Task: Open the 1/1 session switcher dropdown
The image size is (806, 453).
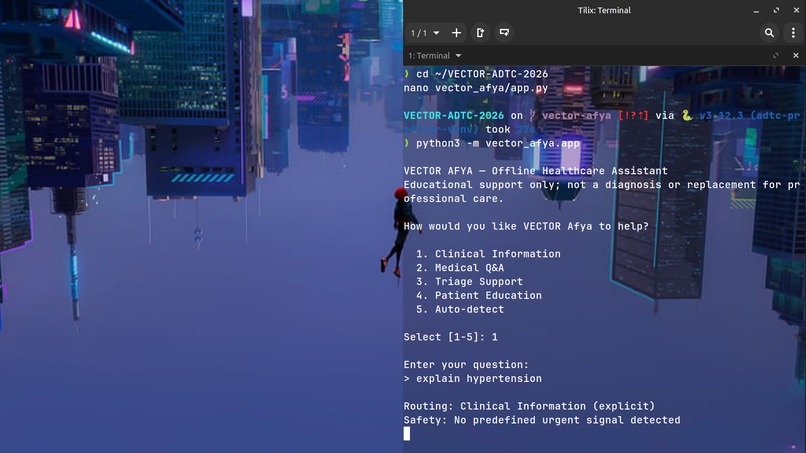Action: pyautogui.click(x=425, y=33)
